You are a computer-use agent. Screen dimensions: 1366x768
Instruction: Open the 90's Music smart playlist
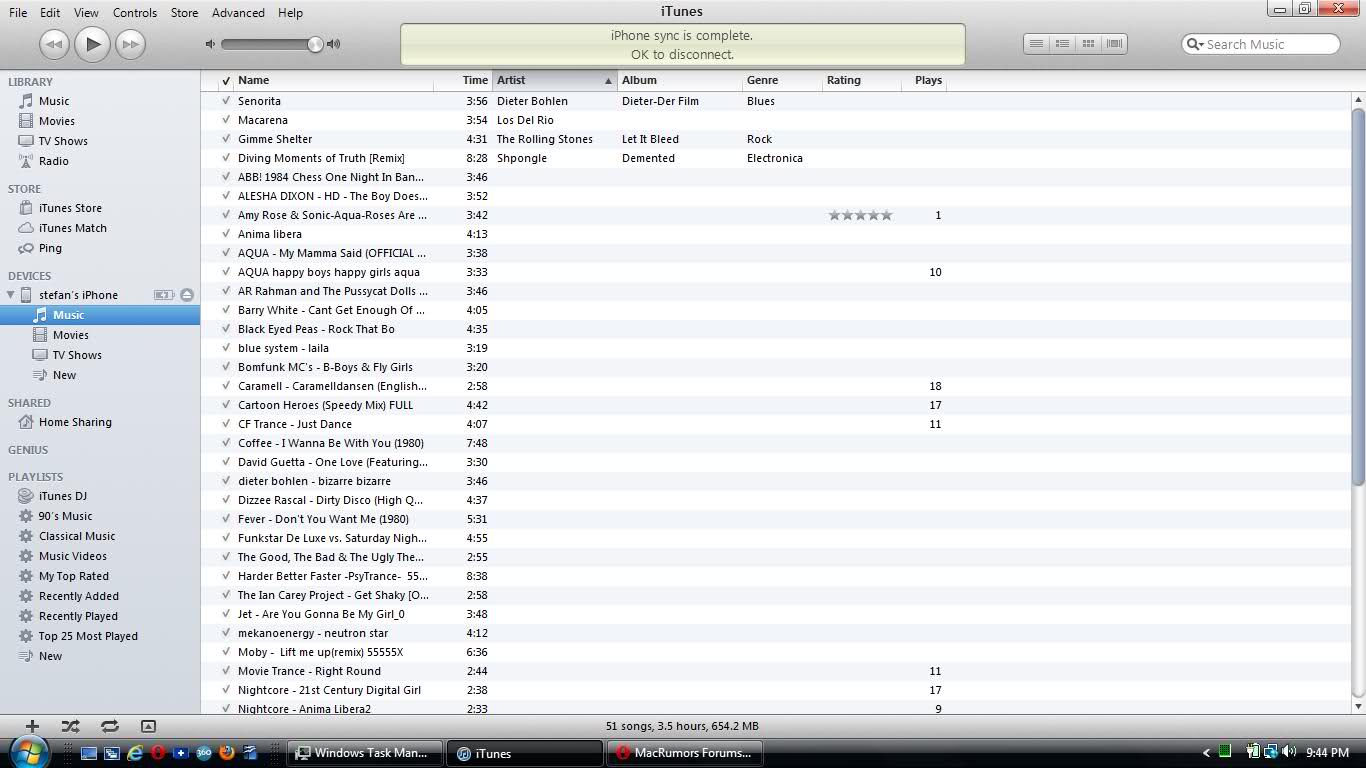pos(65,516)
